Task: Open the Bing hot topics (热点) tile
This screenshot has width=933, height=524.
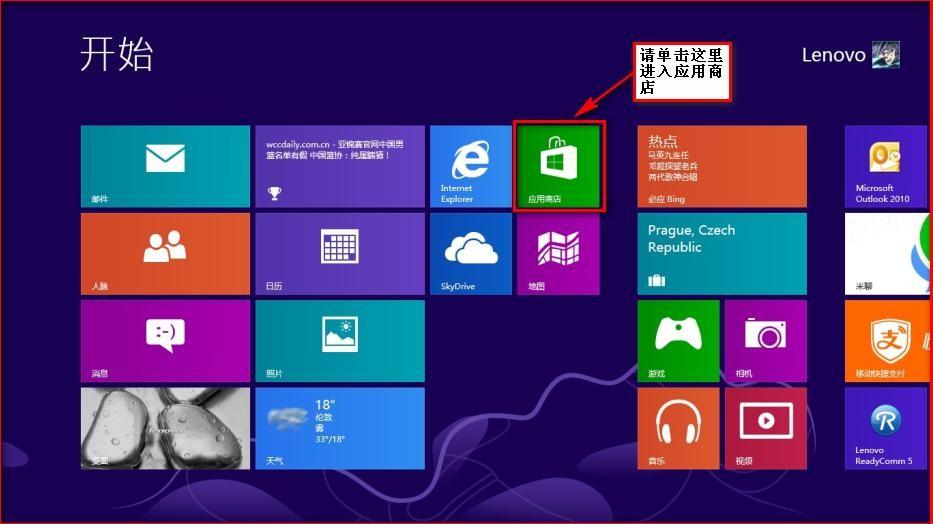Action: coord(722,166)
